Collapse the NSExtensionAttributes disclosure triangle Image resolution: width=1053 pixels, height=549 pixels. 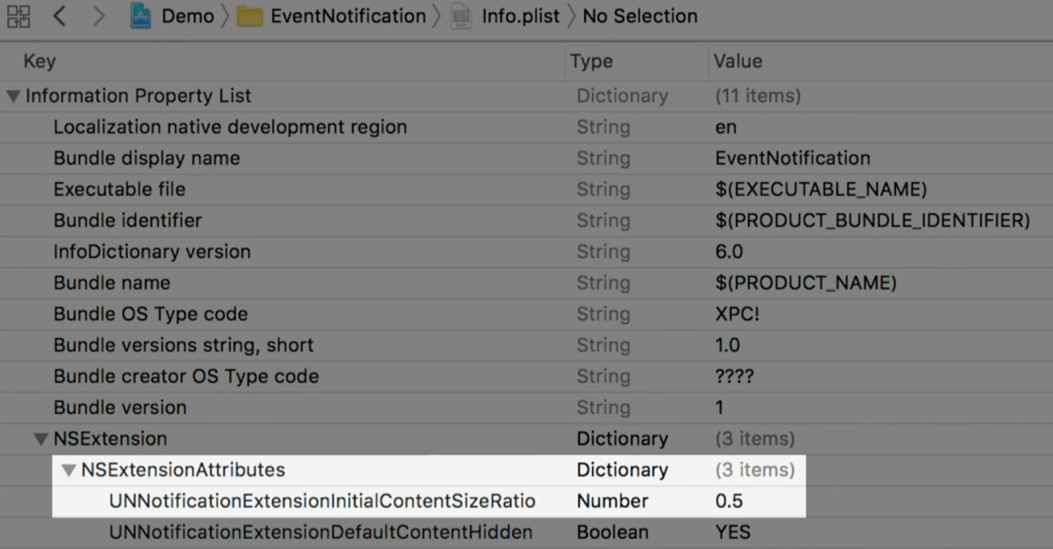tap(69, 470)
